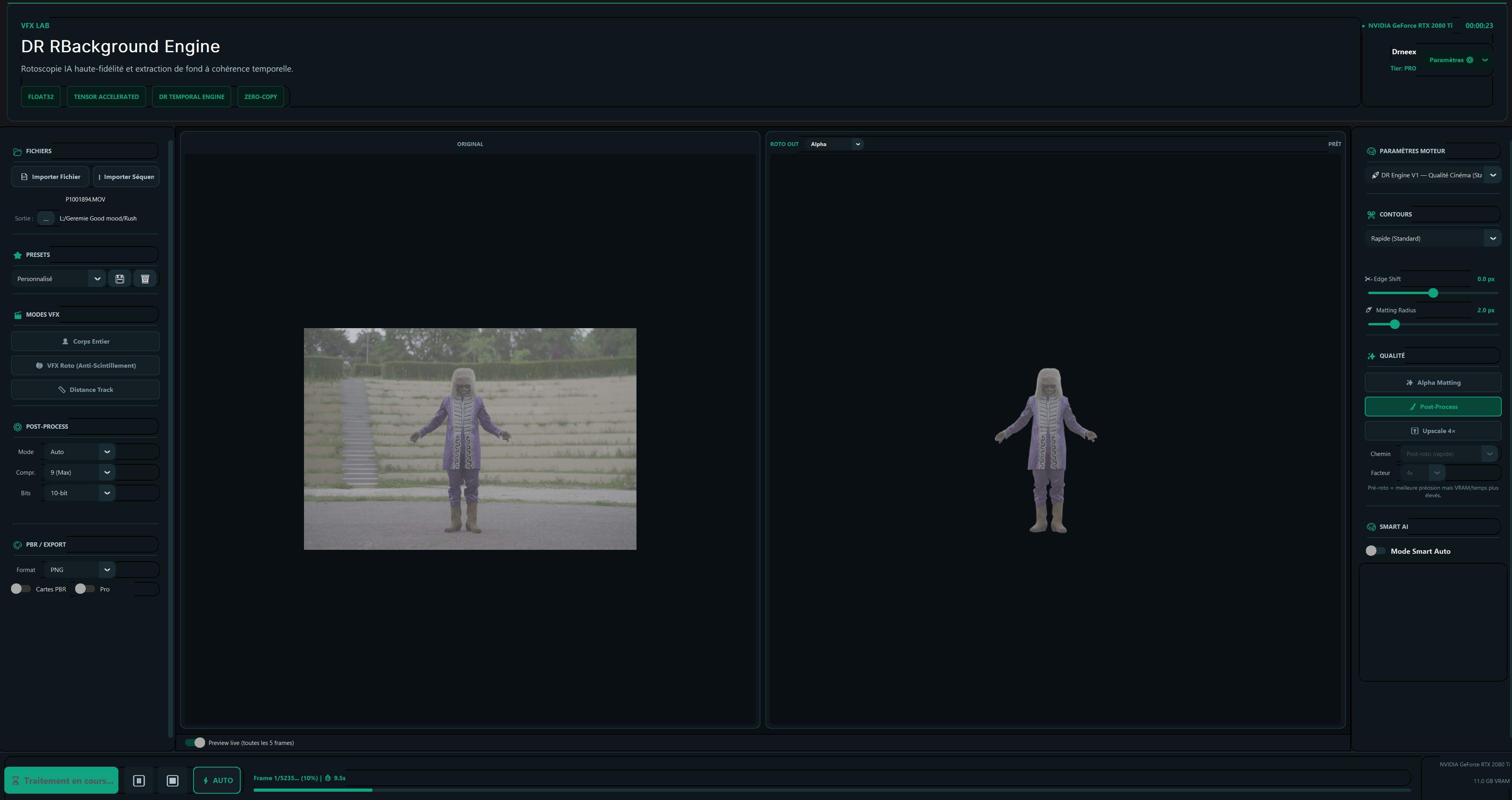Click the 00:00:23 timer text
Screen dimensions: 1512x800
click(1479, 26)
